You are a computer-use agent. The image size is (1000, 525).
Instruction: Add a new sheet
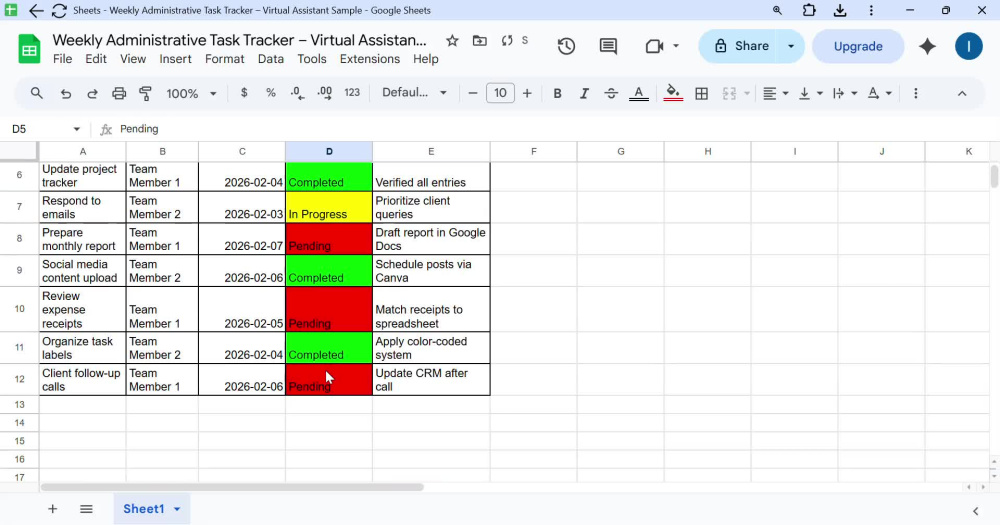[52, 509]
